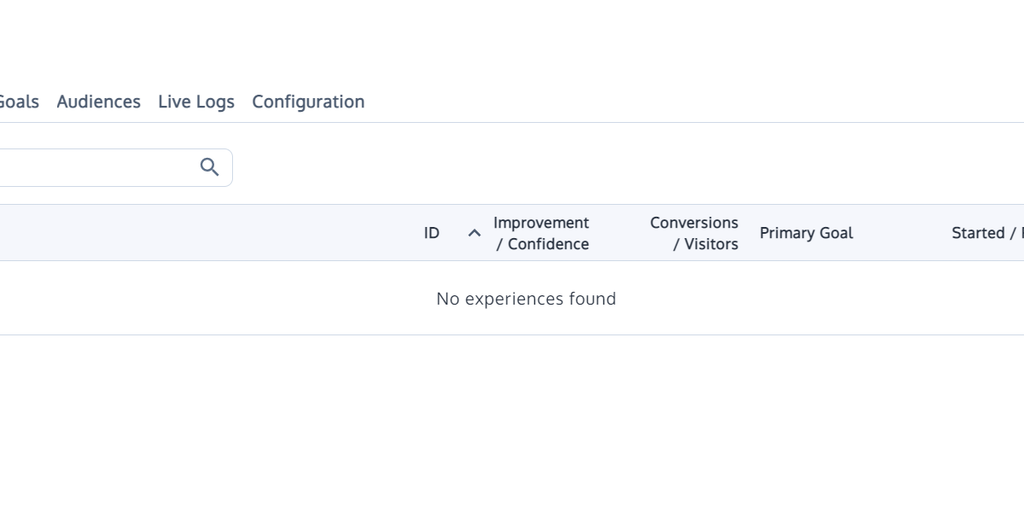Click the blank header area left of ID
Image resolution: width=1024 pixels, height=512 pixels.
200,233
